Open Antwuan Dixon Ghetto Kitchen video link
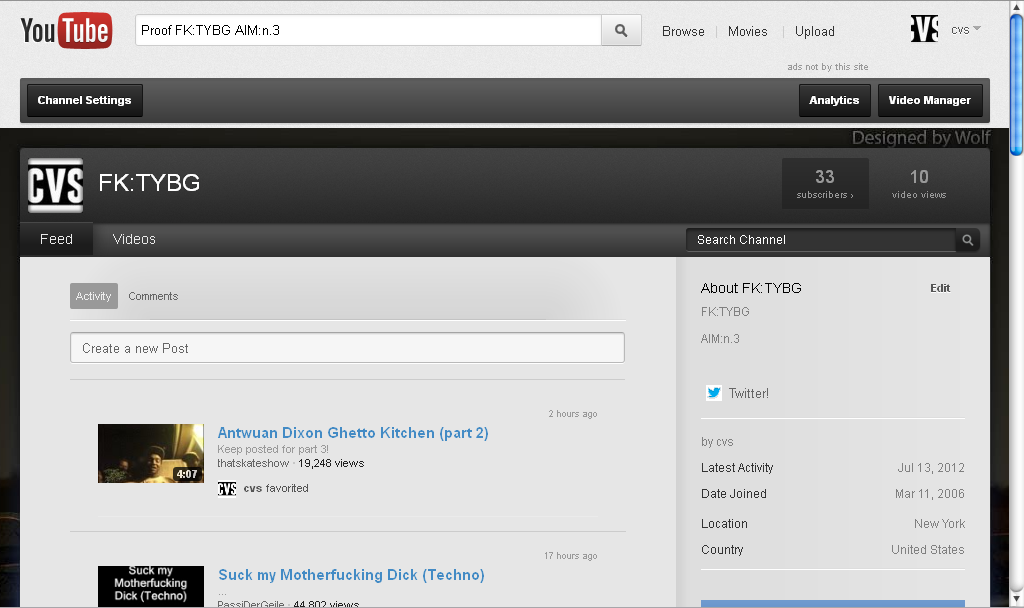1024x608 pixels. pyautogui.click(x=353, y=433)
